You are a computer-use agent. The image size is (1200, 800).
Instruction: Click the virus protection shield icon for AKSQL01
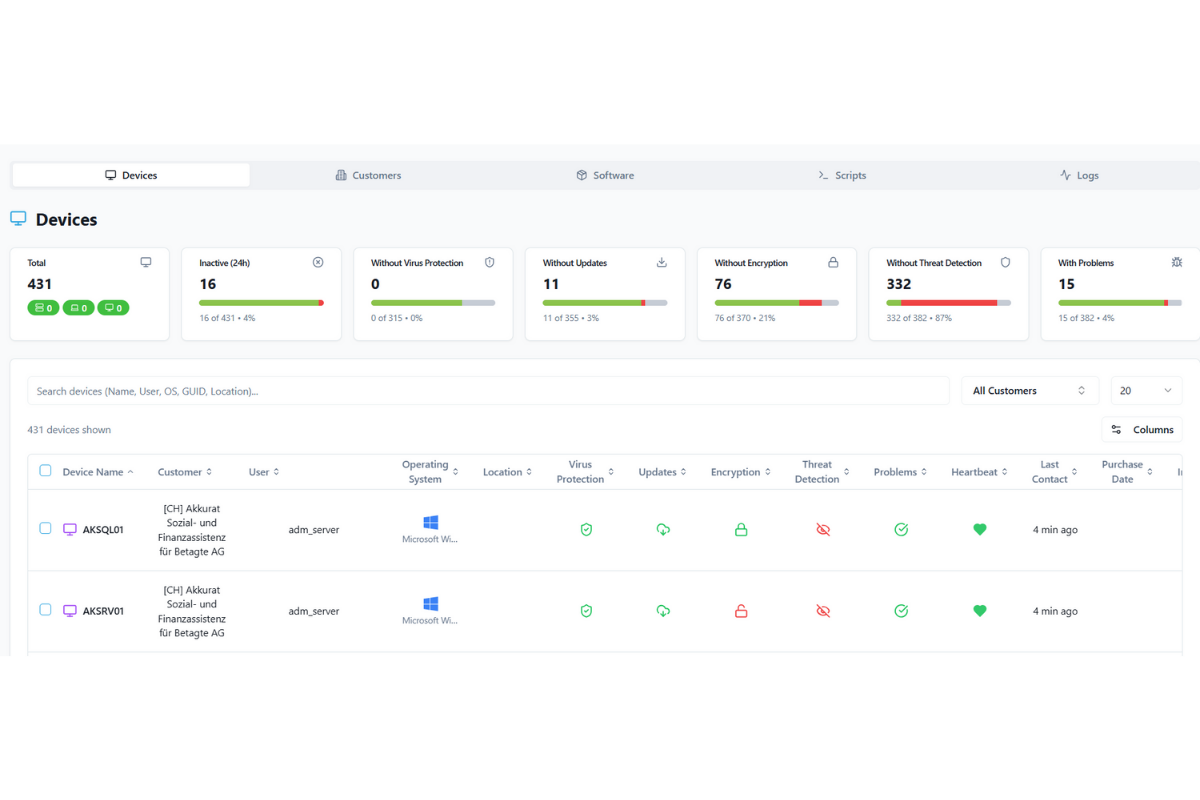586,530
